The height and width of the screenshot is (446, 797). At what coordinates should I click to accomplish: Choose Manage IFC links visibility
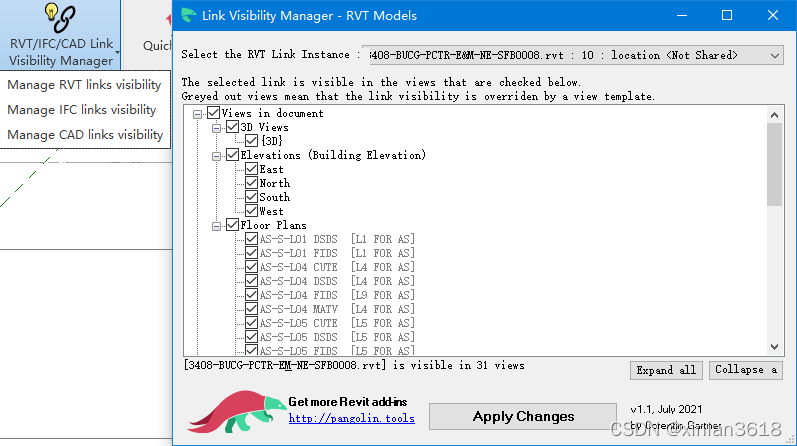point(81,109)
